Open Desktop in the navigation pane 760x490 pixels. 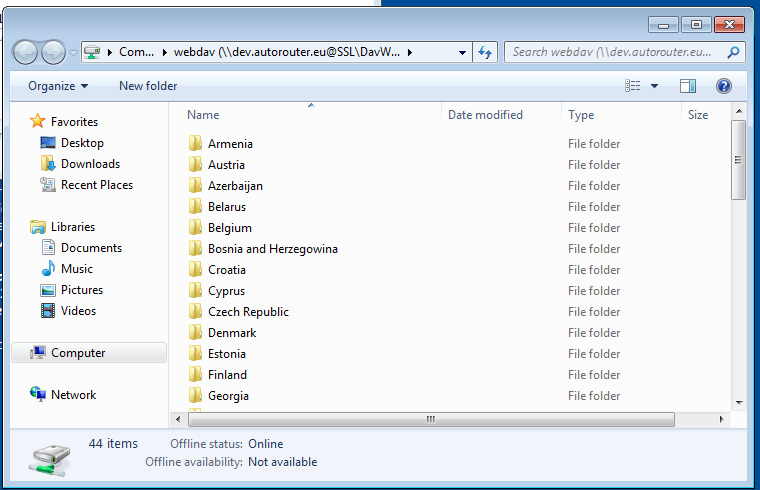click(x=72, y=143)
